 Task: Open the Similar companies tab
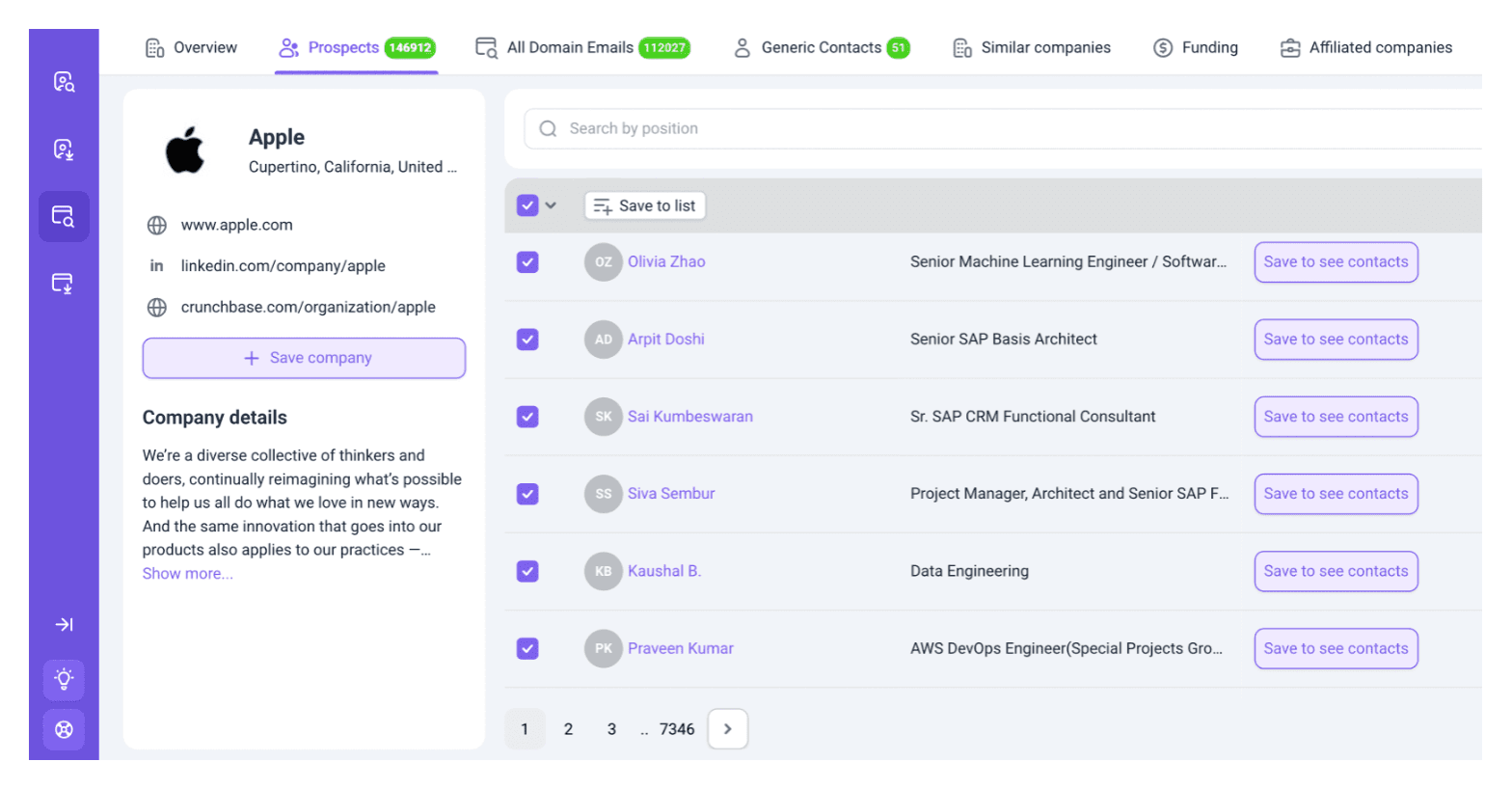[1032, 48]
